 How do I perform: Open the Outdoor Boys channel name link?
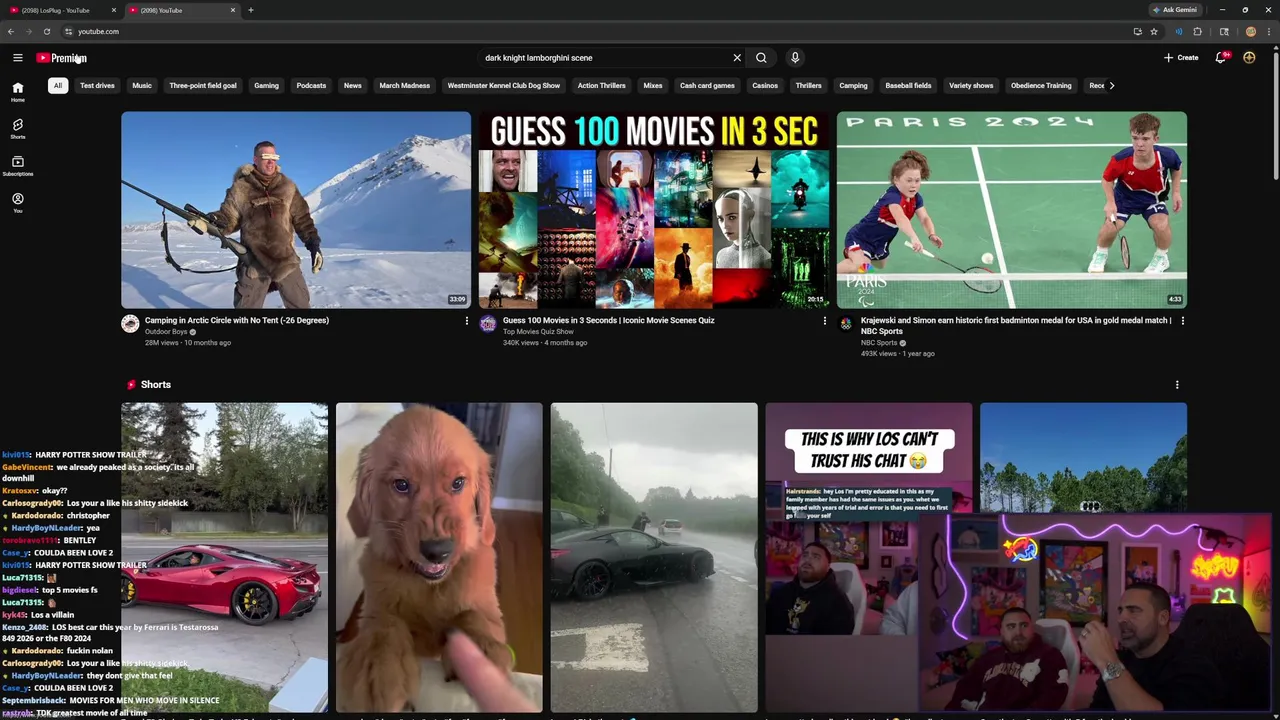tap(166, 332)
